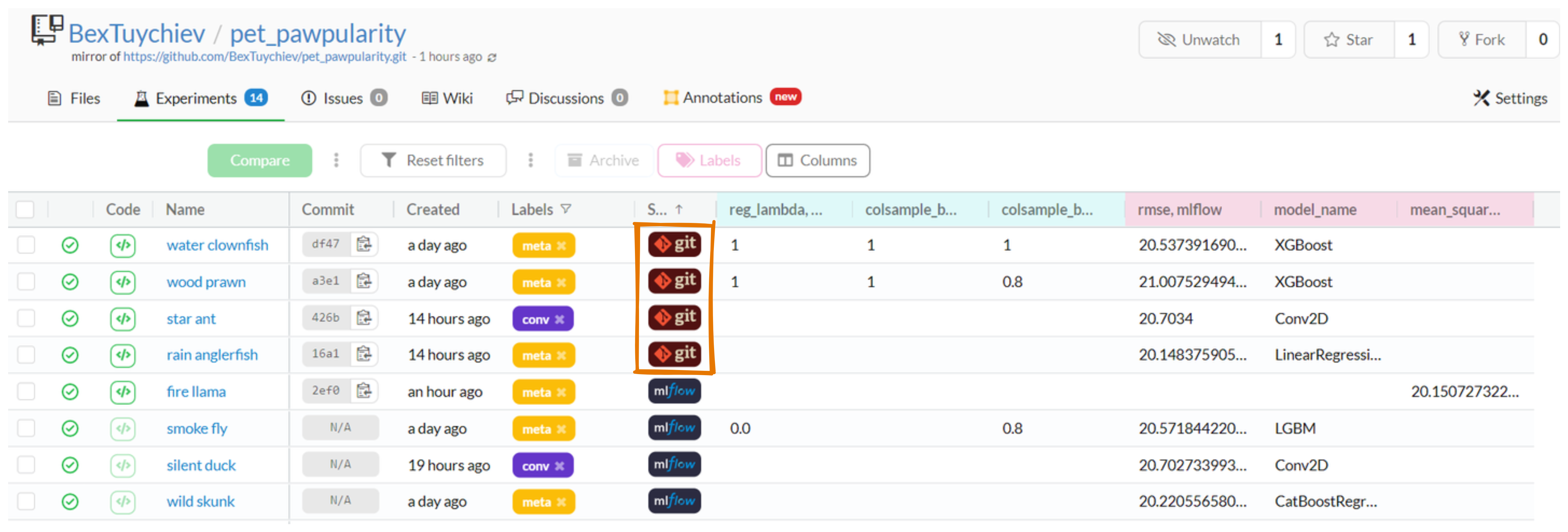Click the Archive button
The height and width of the screenshot is (532, 1568).
pos(603,160)
